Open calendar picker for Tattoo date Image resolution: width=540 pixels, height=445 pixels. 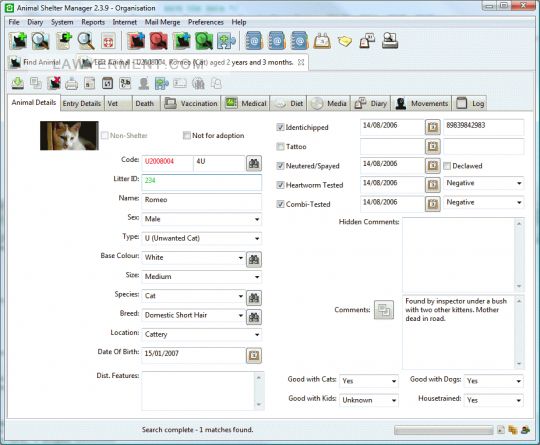coord(433,146)
